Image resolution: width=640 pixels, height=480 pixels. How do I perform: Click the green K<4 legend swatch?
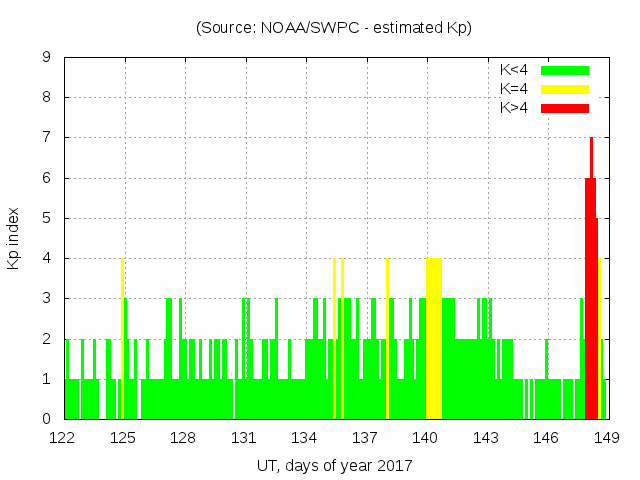pos(565,70)
